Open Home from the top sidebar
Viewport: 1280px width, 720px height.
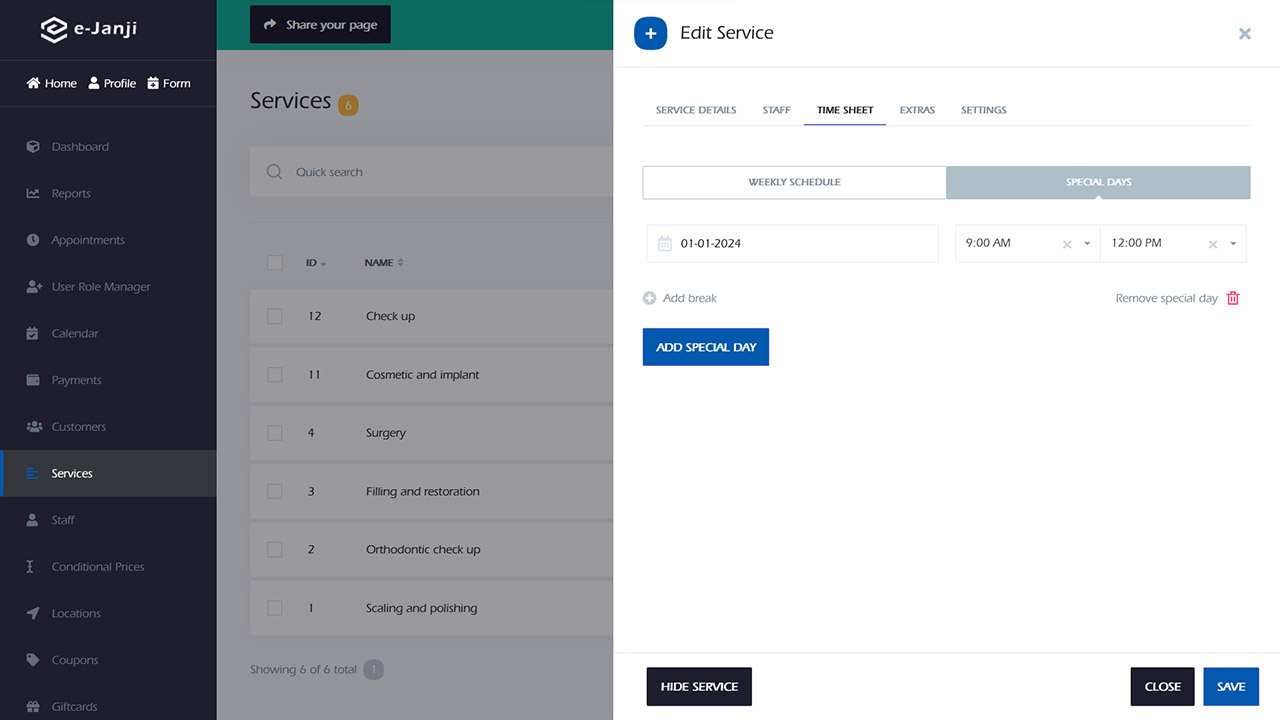pyautogui.click(x=51, y=83)
